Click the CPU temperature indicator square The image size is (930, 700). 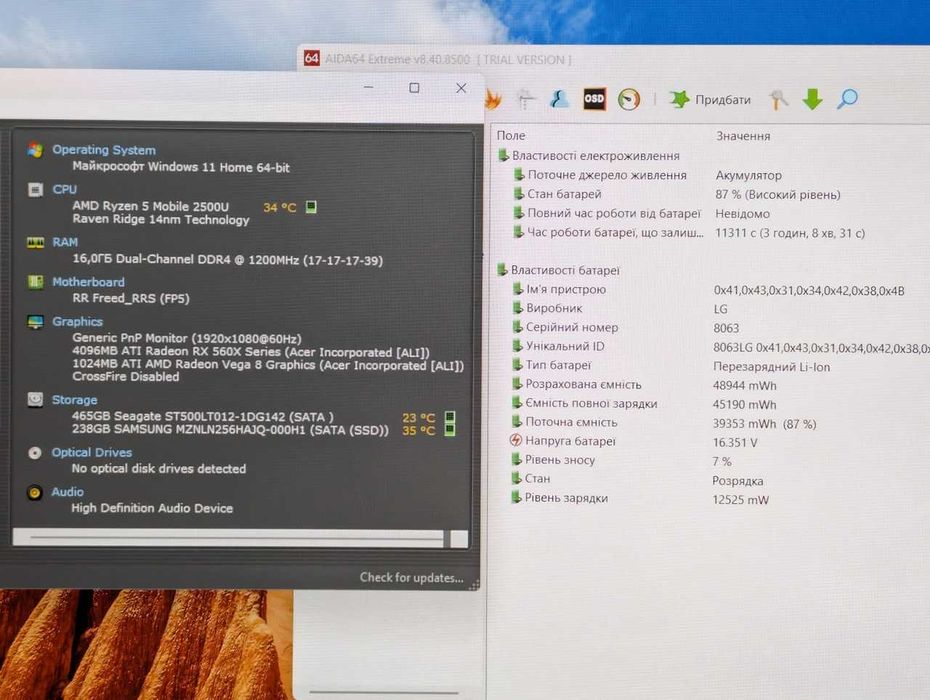(x=311, y=206)
